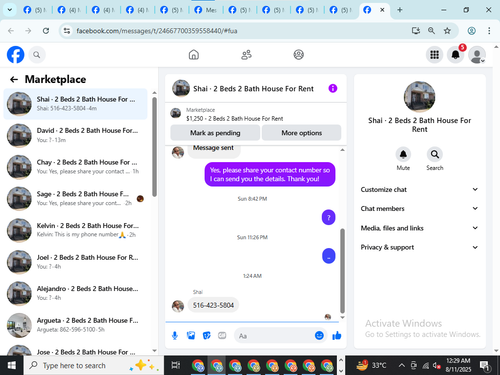Image resolution: width=500 pixels, height=375 pixels.
Task: Mute this chat with the bell icon
Action: click(403, 154)
